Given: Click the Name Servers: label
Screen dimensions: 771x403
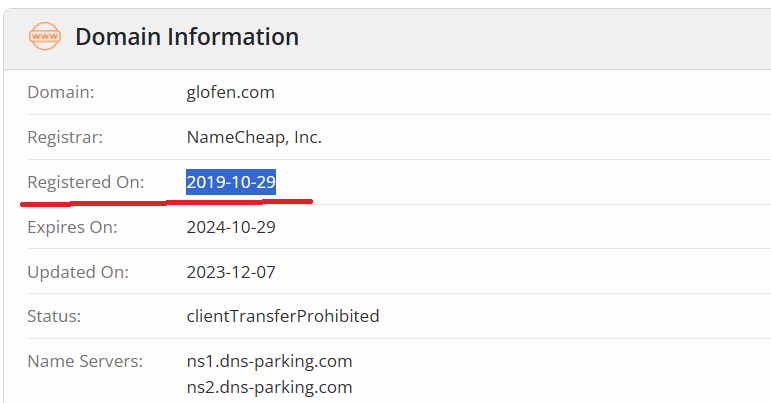Looking at the screenshot, I should click(85, 361).
